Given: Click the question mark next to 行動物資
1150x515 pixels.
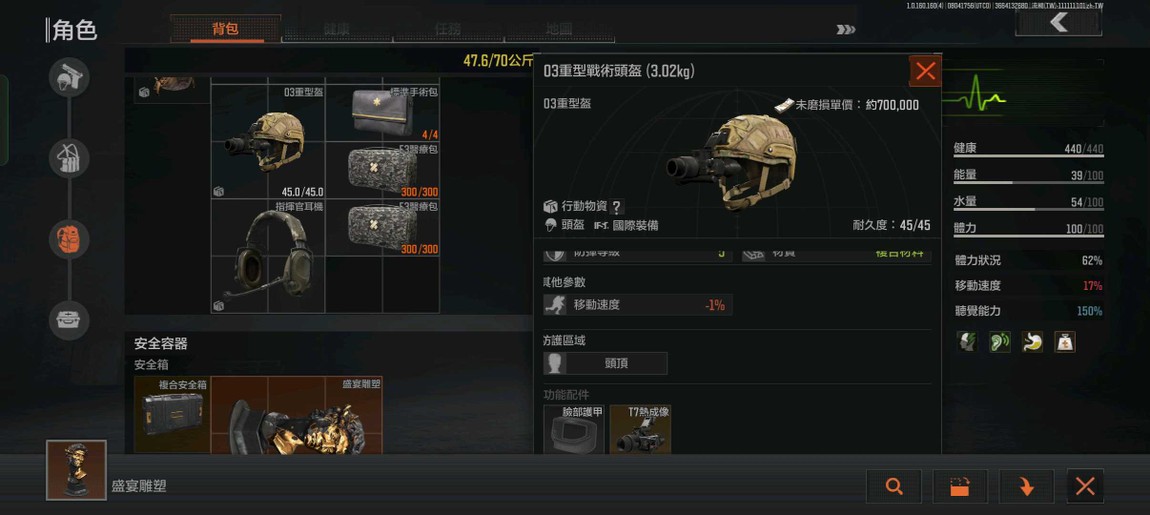Looking at the screenshot, I should click(x=617, y=207).
